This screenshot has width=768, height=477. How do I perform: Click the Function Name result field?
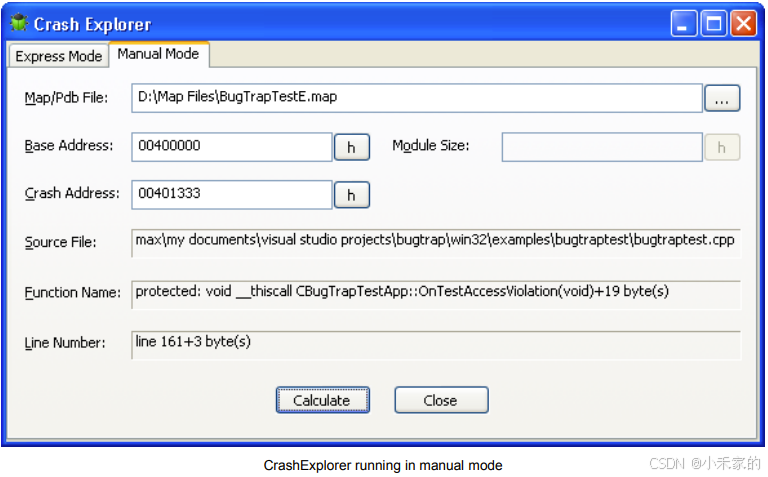coord(436,294)
